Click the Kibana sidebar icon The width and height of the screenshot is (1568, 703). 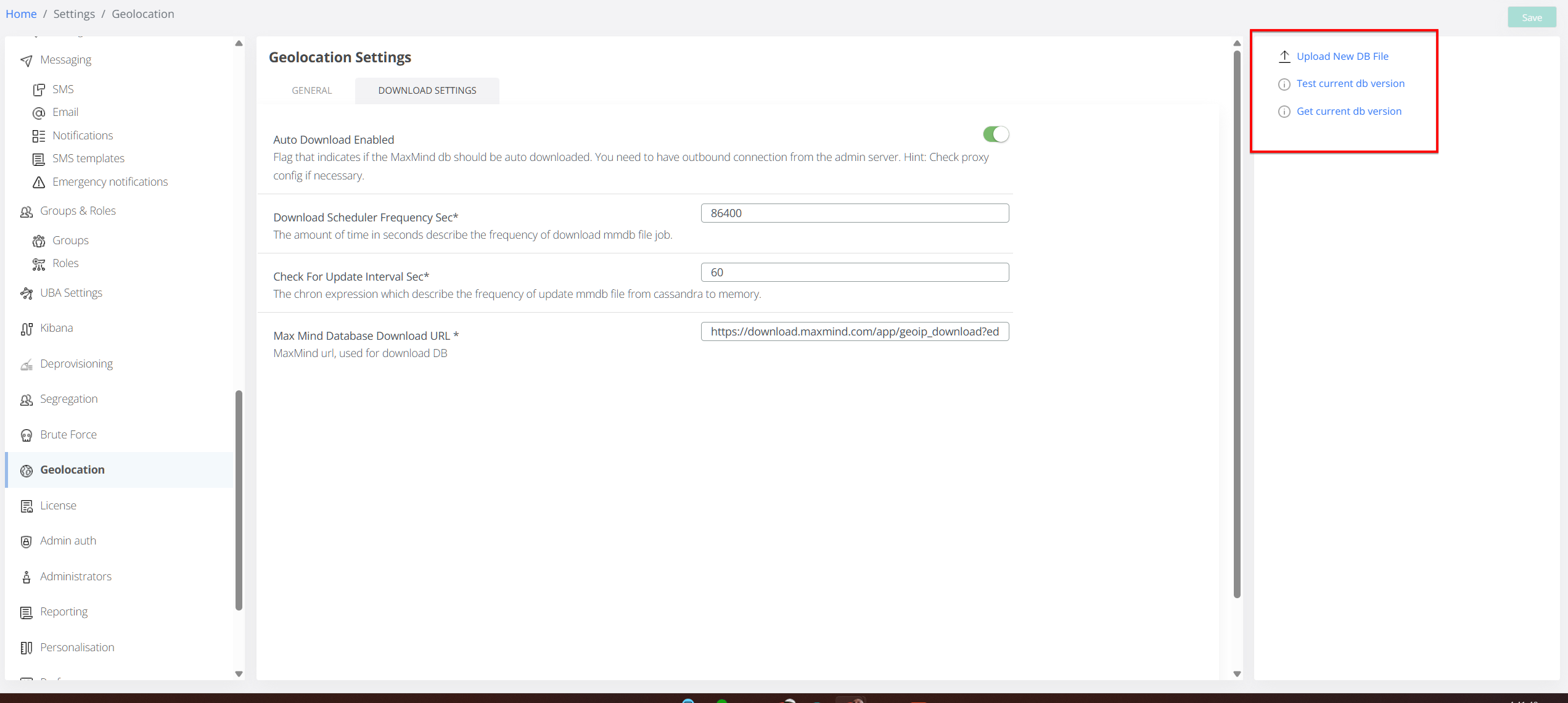26,329
